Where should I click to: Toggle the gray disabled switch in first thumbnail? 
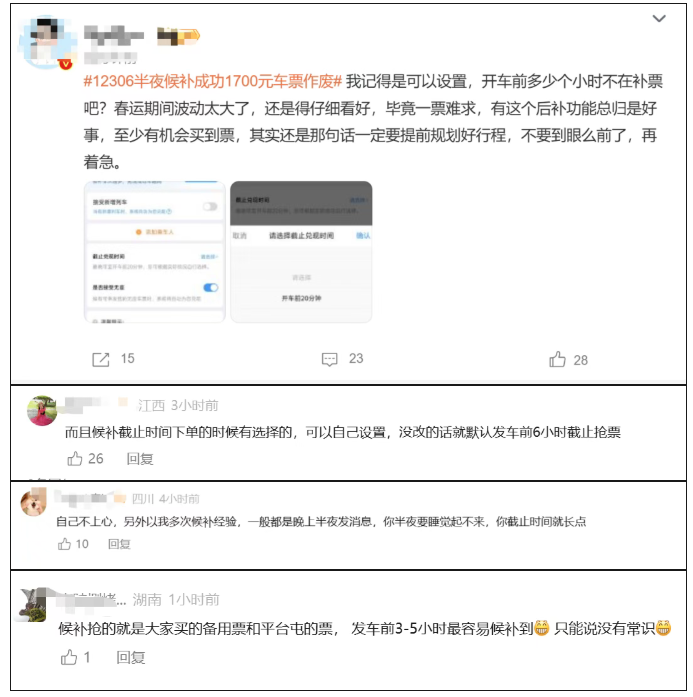click(210, 206)
